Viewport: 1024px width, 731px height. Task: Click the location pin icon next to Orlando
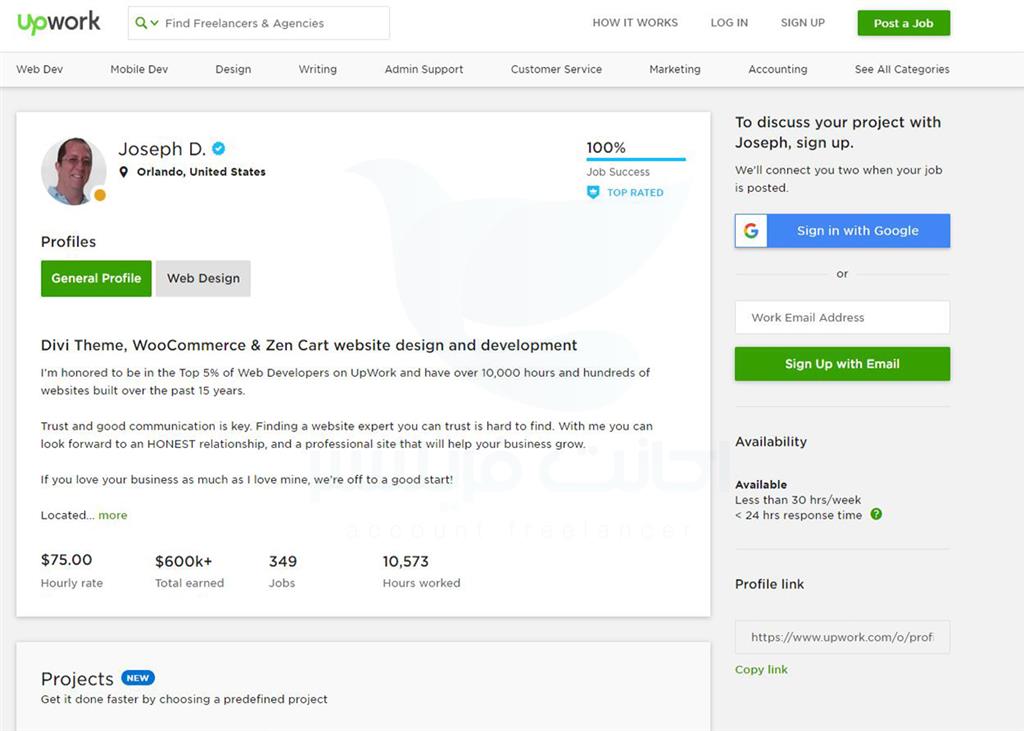point(123,172)
